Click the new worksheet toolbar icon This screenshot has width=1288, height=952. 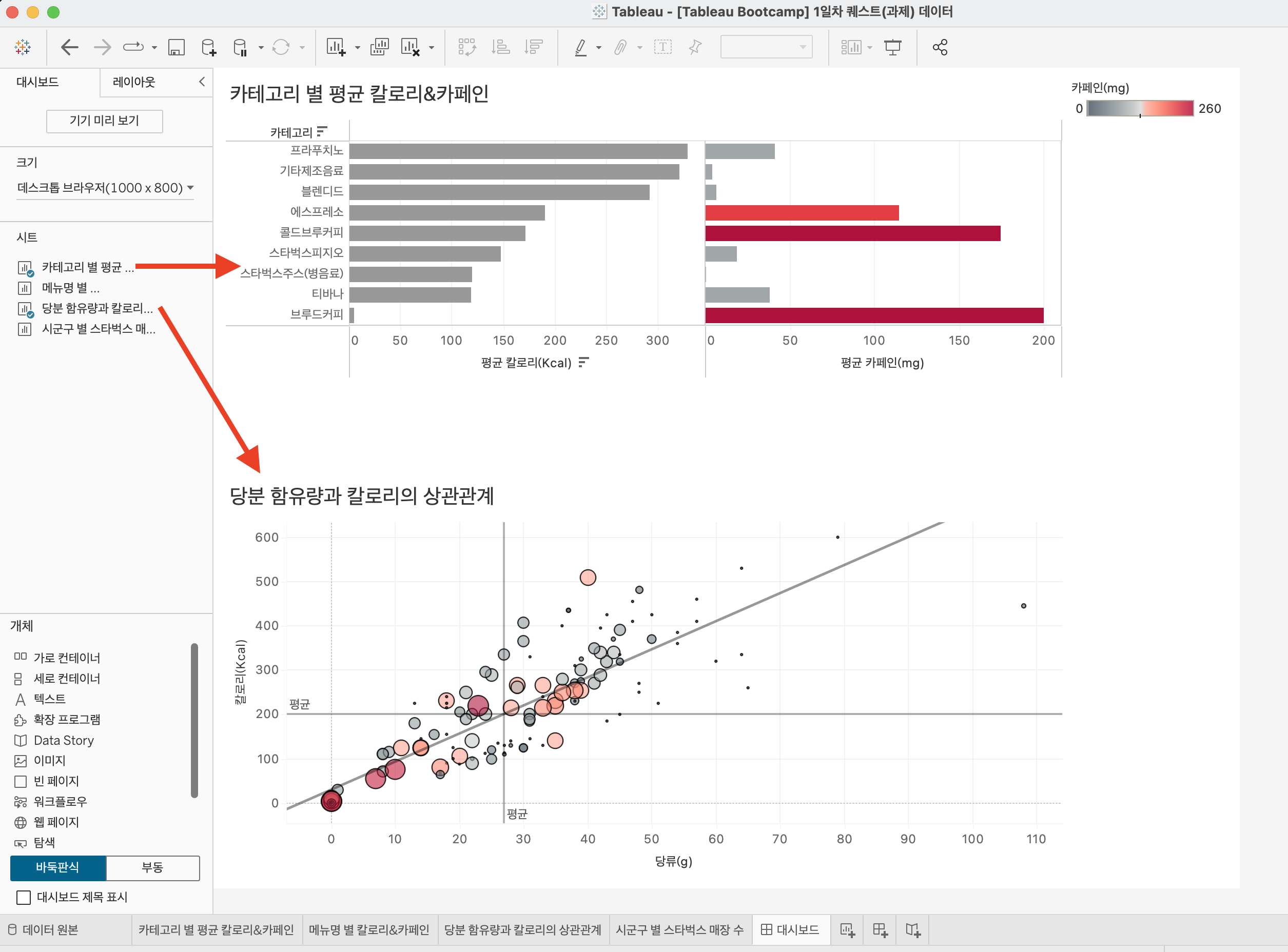336,47
